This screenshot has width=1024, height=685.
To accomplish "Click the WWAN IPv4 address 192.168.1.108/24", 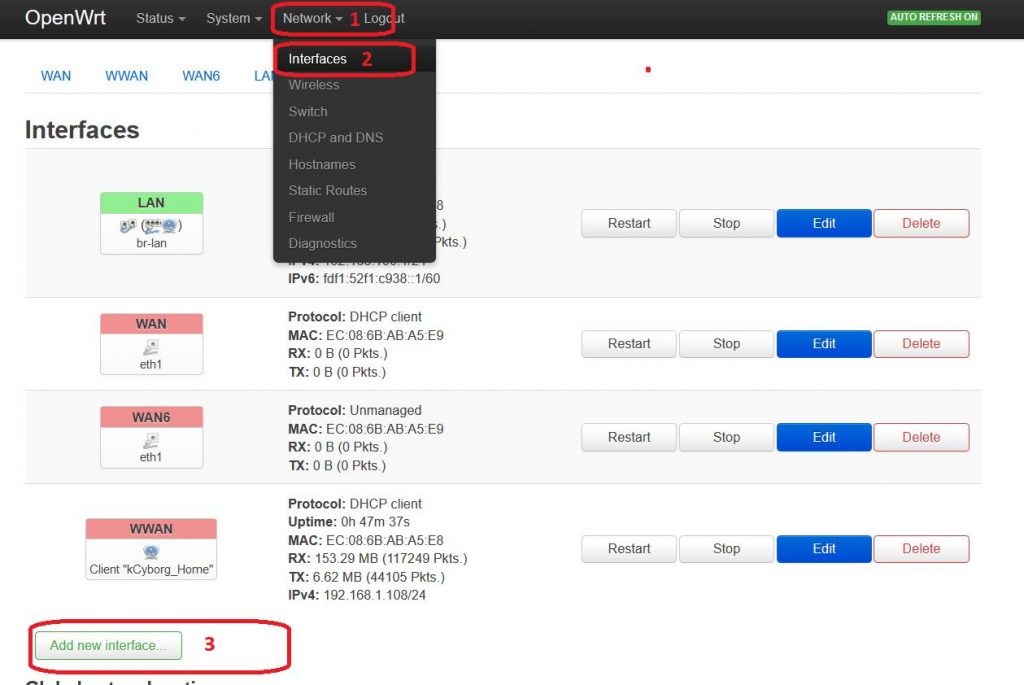I will point(375,596).
